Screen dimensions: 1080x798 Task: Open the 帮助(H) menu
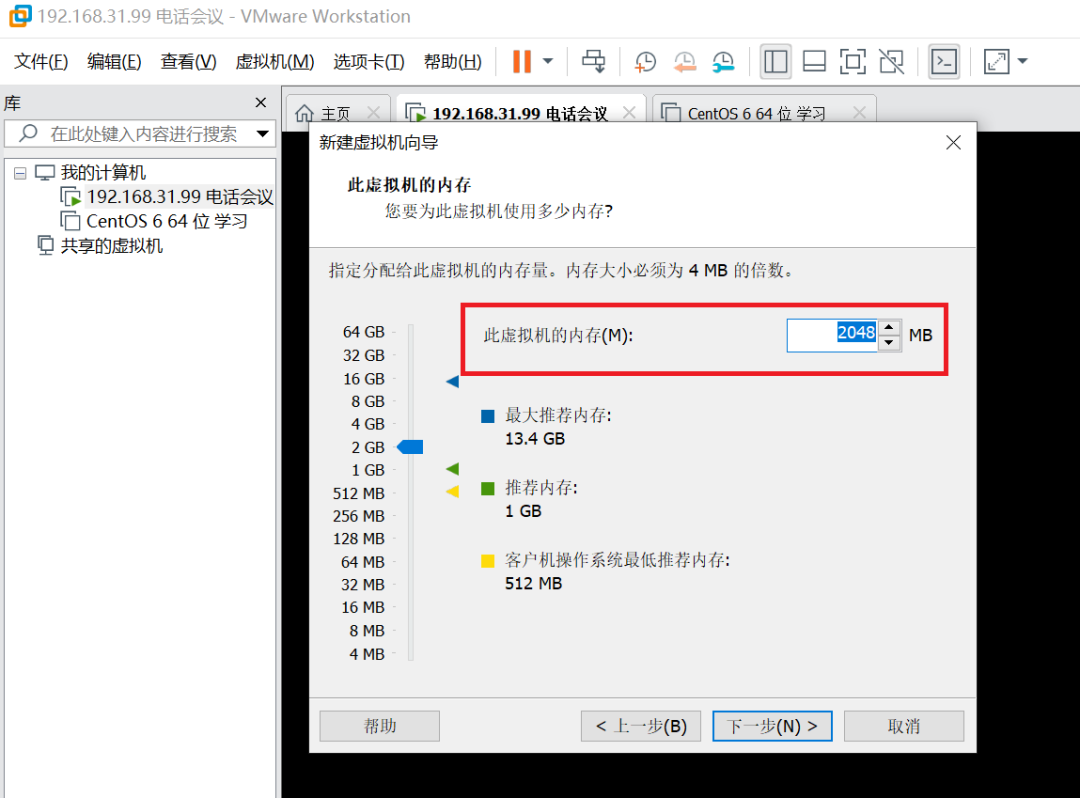point(453,61)
